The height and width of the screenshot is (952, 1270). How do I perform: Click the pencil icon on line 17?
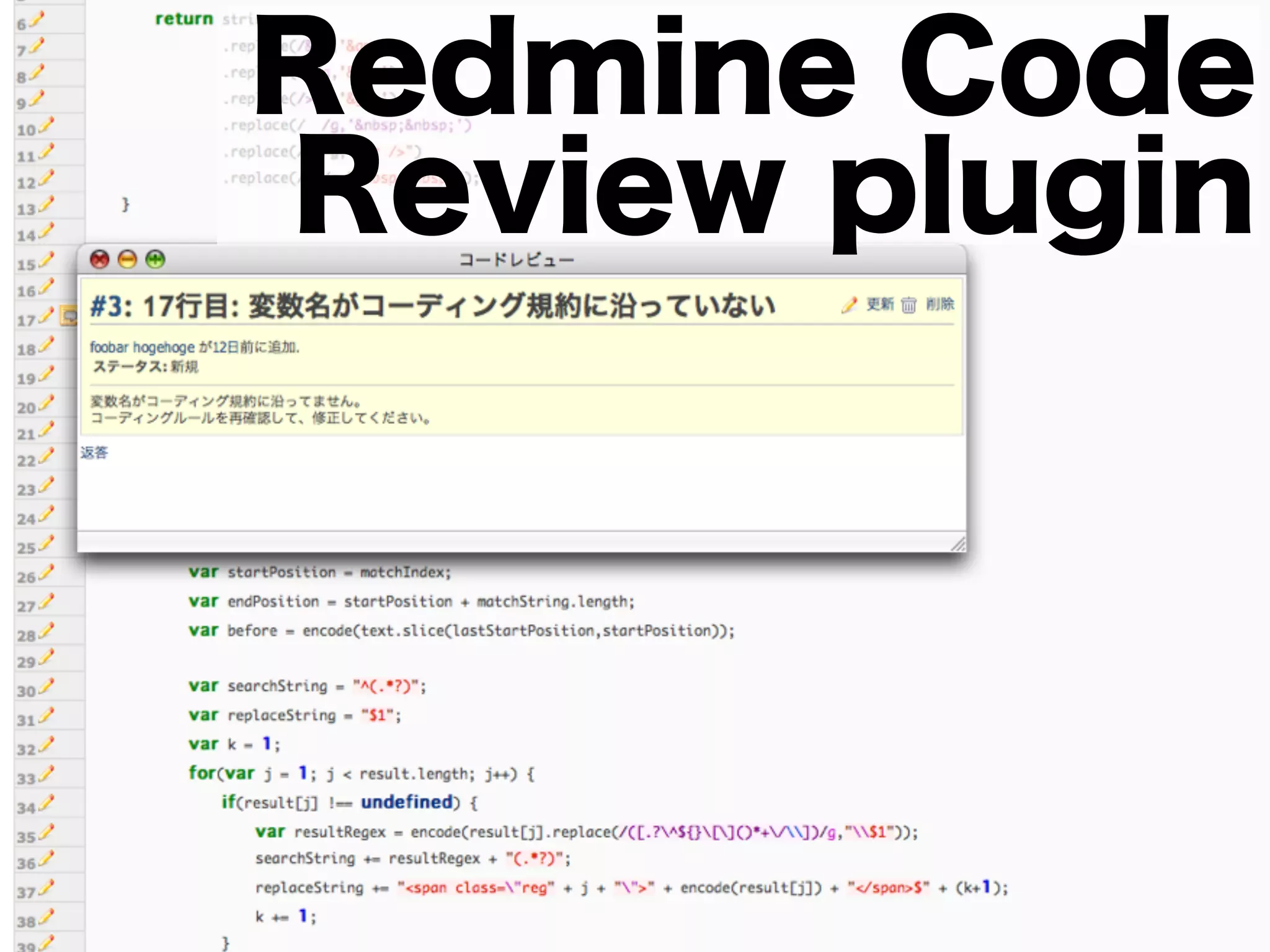coord(47,316)
